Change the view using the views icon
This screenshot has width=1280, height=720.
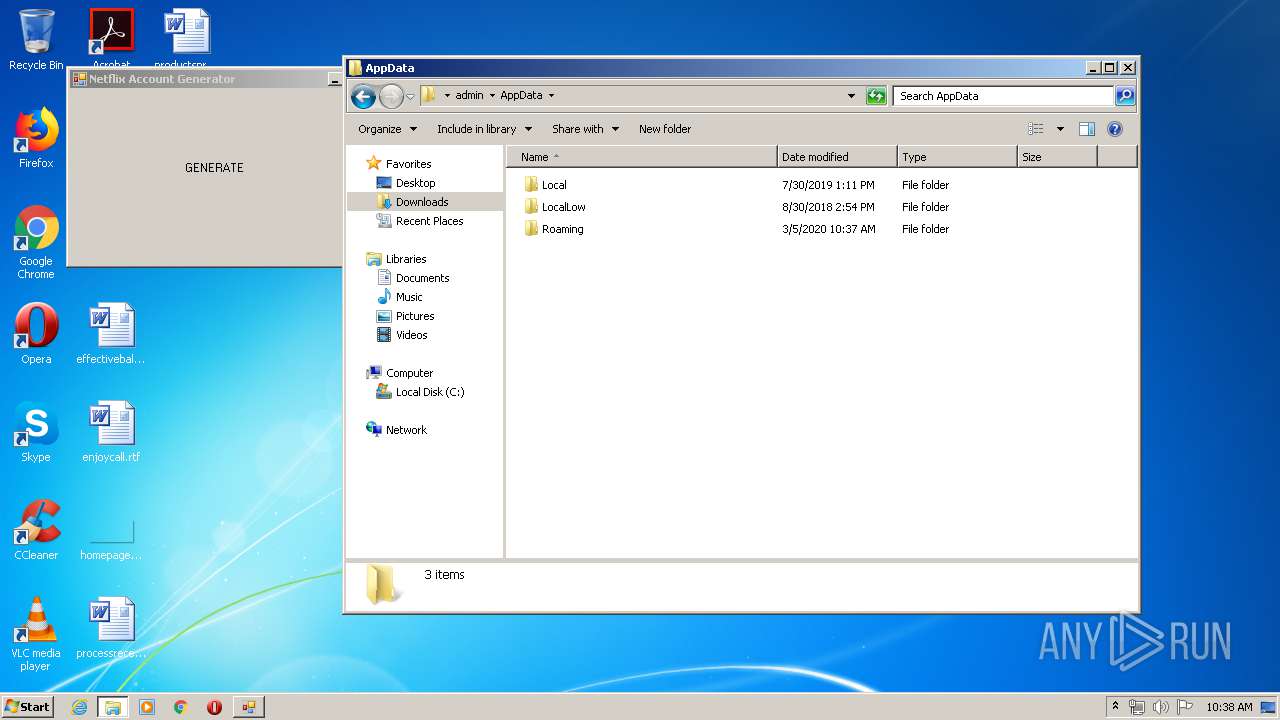pos(1036,129)
